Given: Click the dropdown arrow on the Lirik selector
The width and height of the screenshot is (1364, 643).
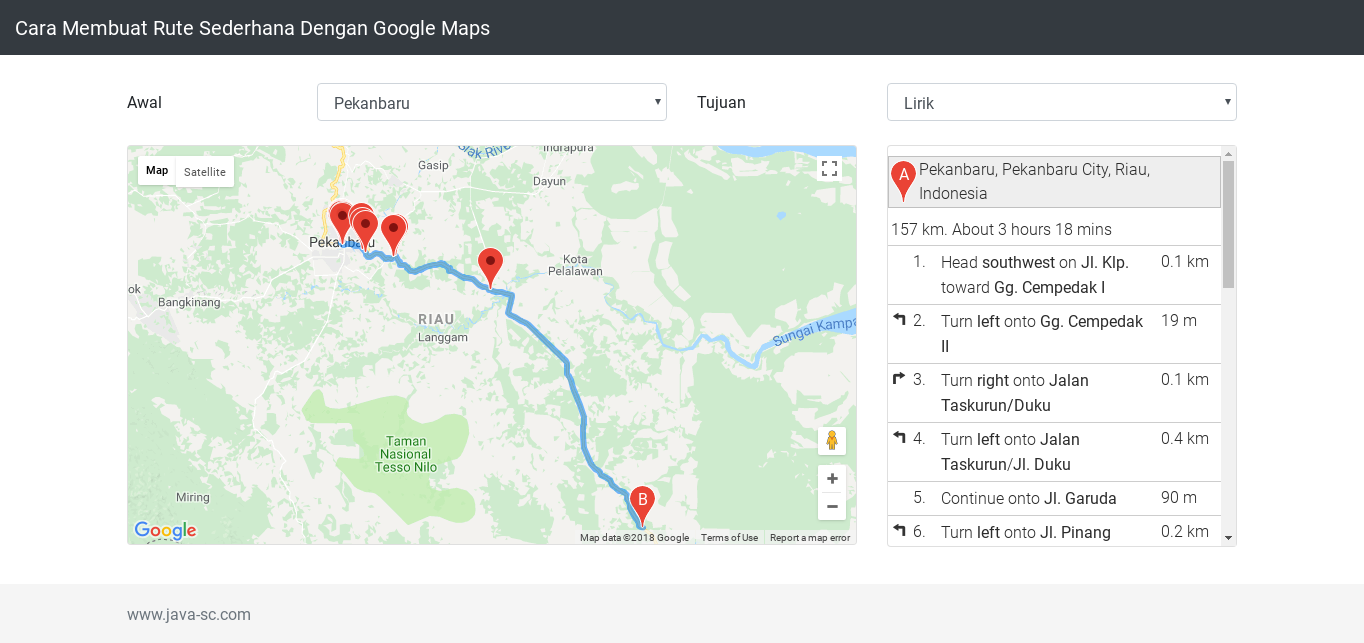Looking at the screenshot, I should [1226, 101].
